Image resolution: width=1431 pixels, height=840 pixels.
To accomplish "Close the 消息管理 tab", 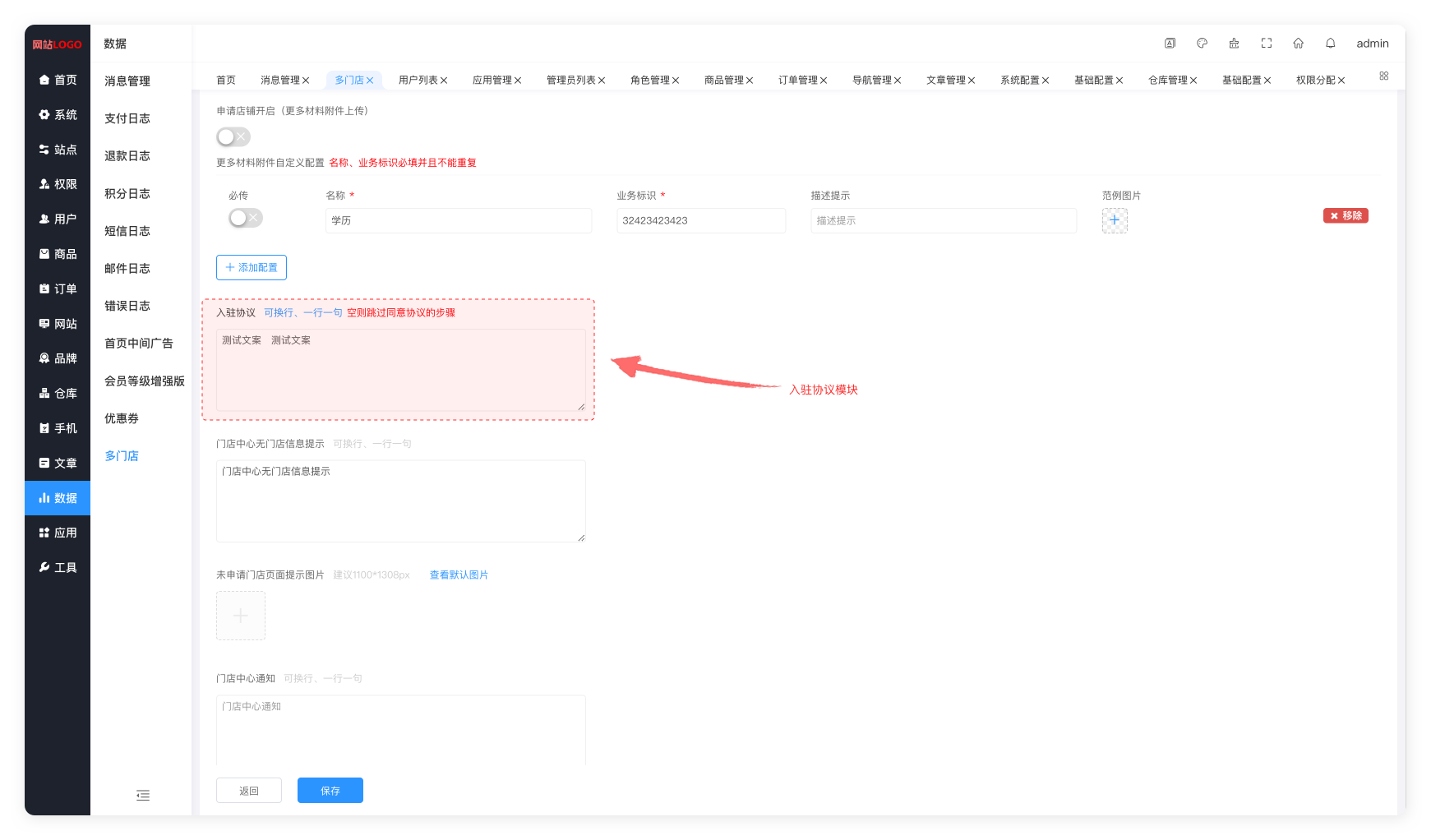I will (x=306, y=81).
